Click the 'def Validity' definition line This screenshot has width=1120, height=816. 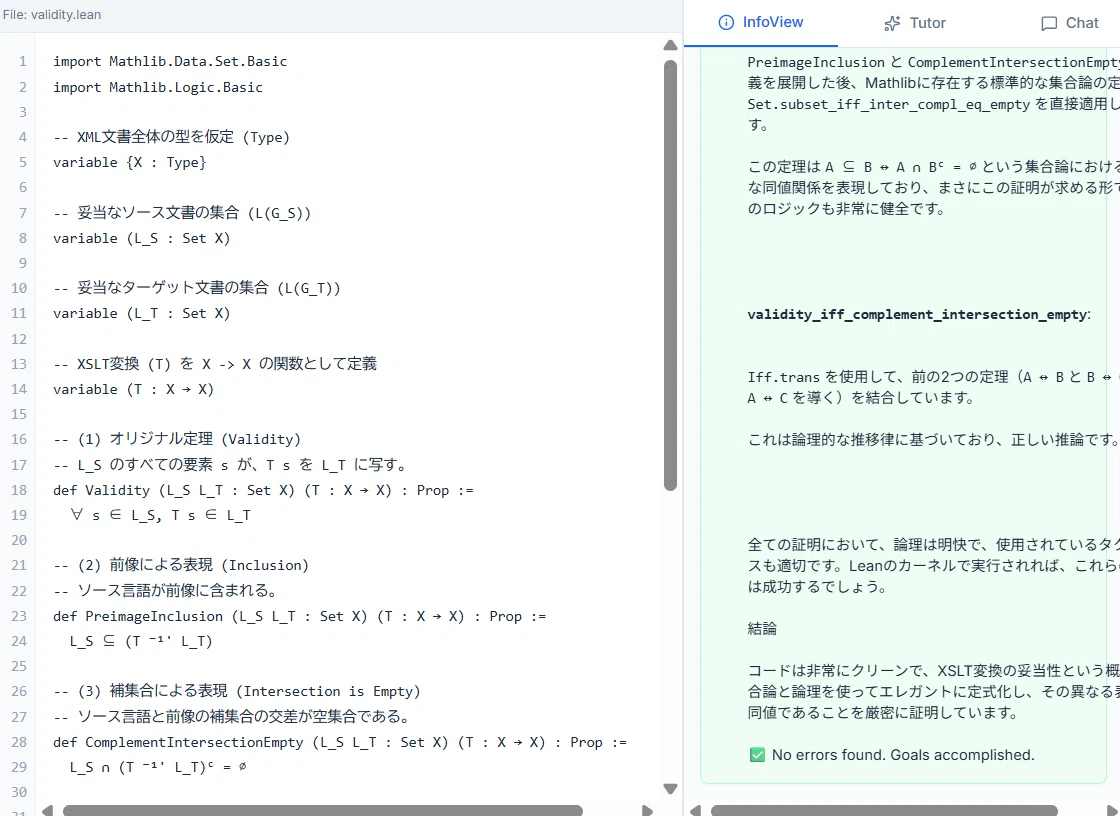[263, 490]
